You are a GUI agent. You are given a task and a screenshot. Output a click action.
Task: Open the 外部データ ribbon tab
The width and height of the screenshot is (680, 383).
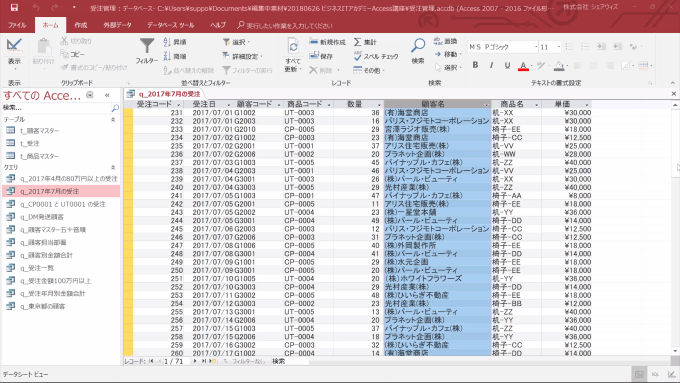pyautogui.click(x=117, y=25)
